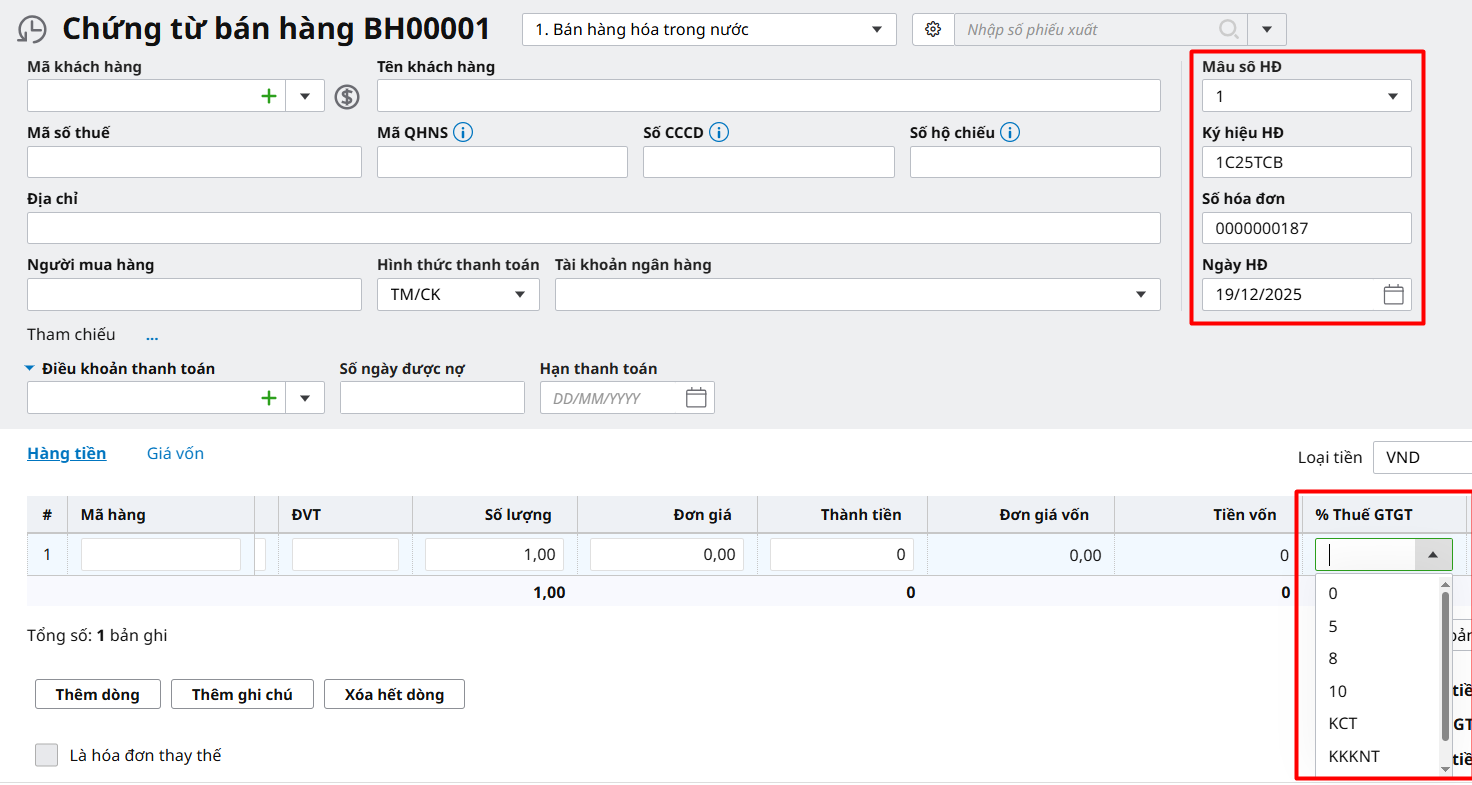Open calendar for Hạn thanh toán
Screen dimensions: 1472x785
point(696,398)
